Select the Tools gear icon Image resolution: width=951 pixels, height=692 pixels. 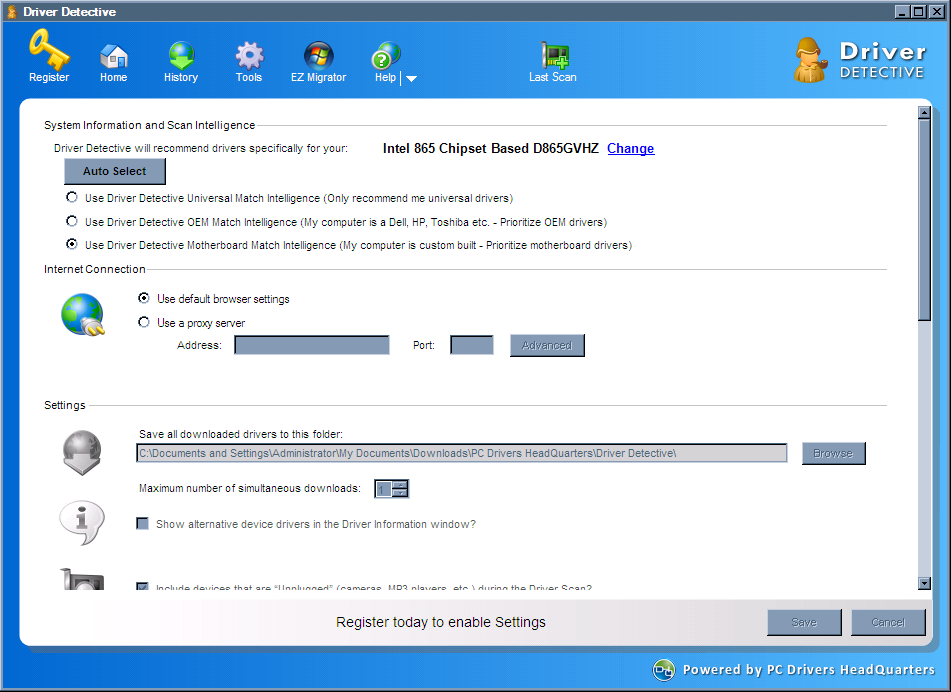249,56
